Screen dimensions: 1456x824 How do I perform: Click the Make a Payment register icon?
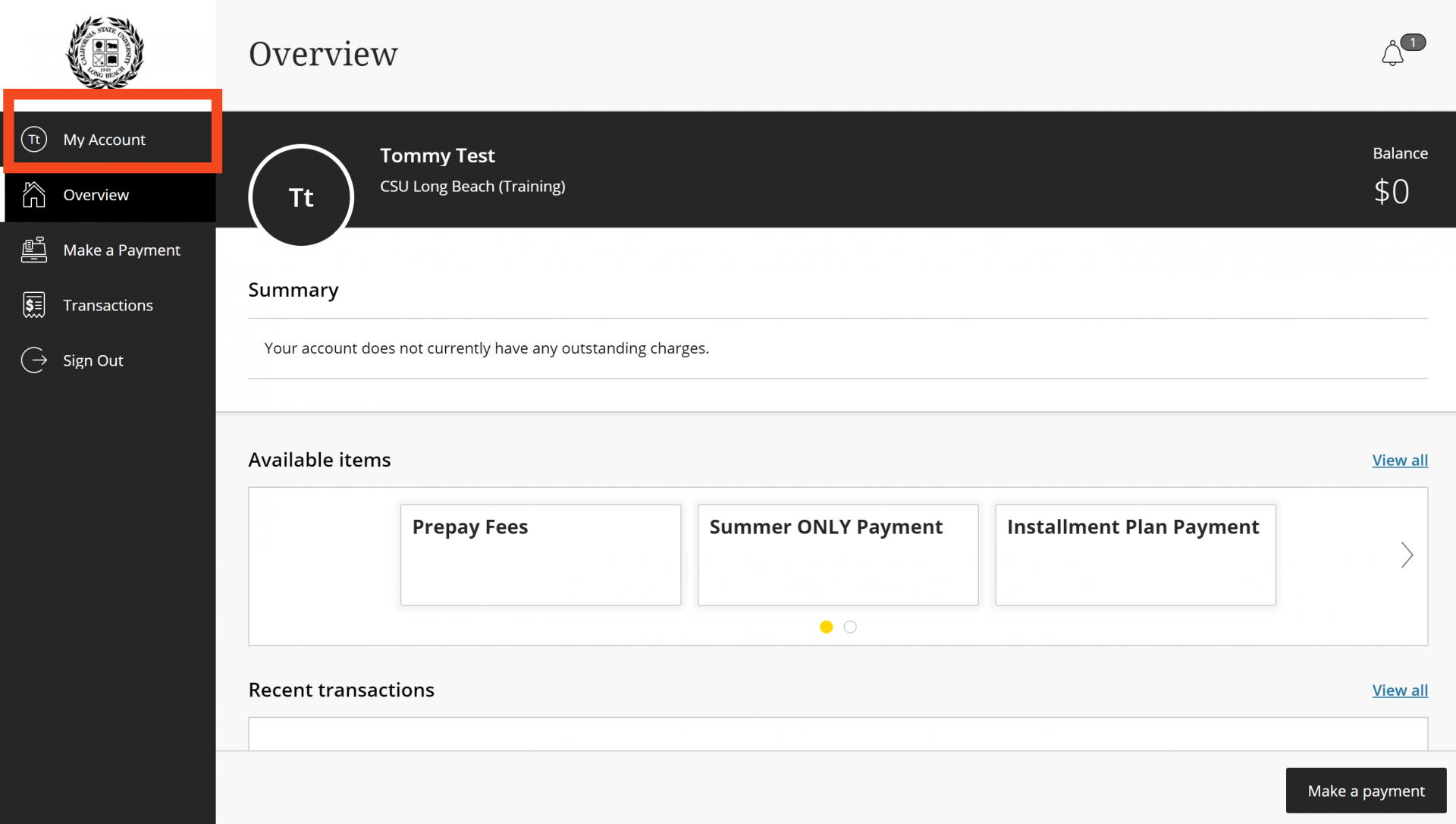(34, 249)
